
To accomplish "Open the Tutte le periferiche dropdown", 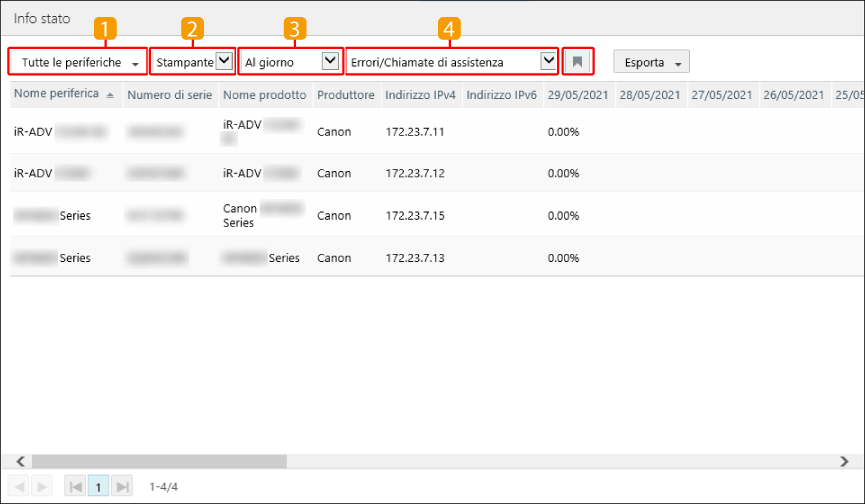I will click(78, 62).
